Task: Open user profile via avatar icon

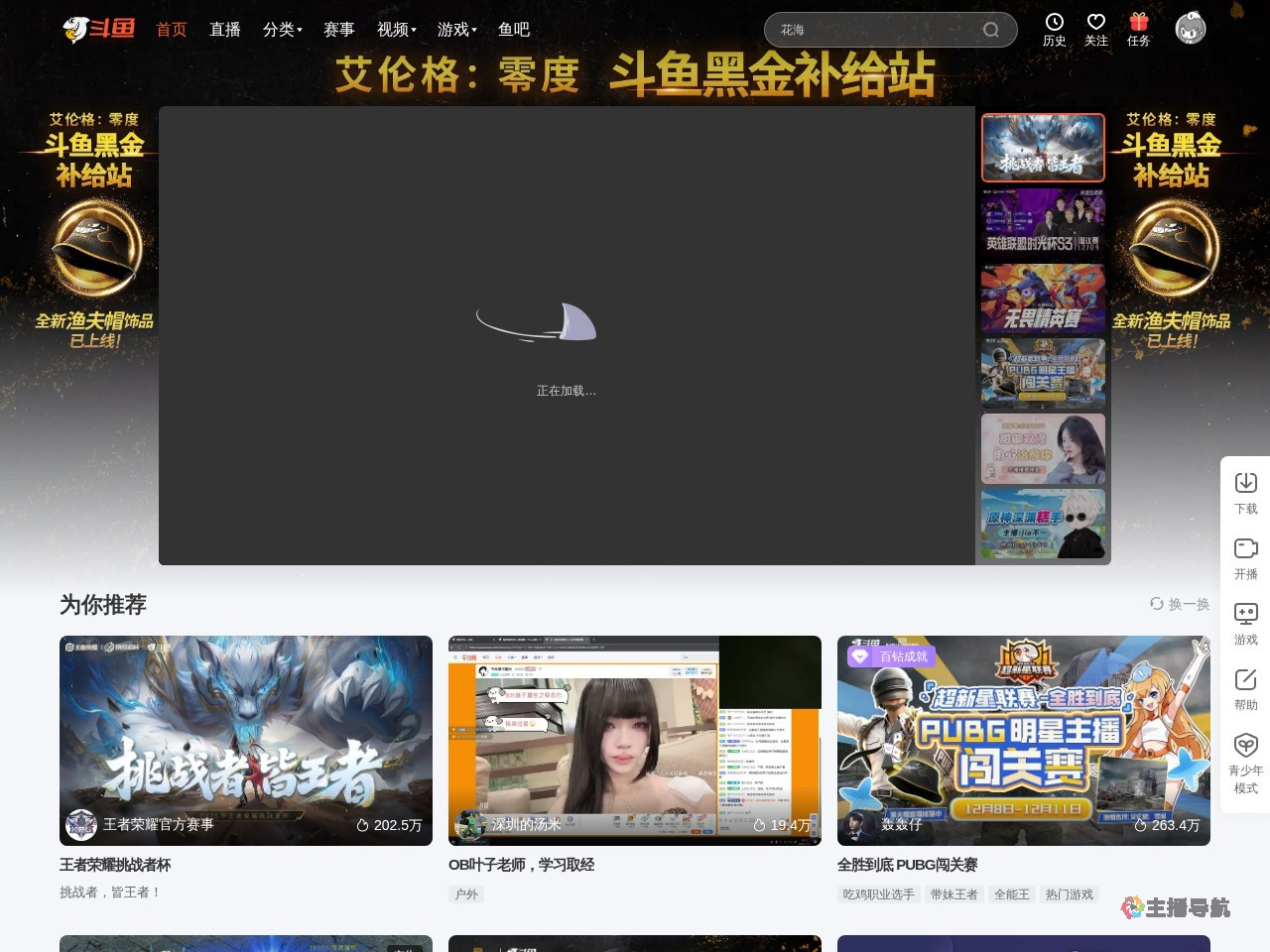Action: (x=1190, y=29)
